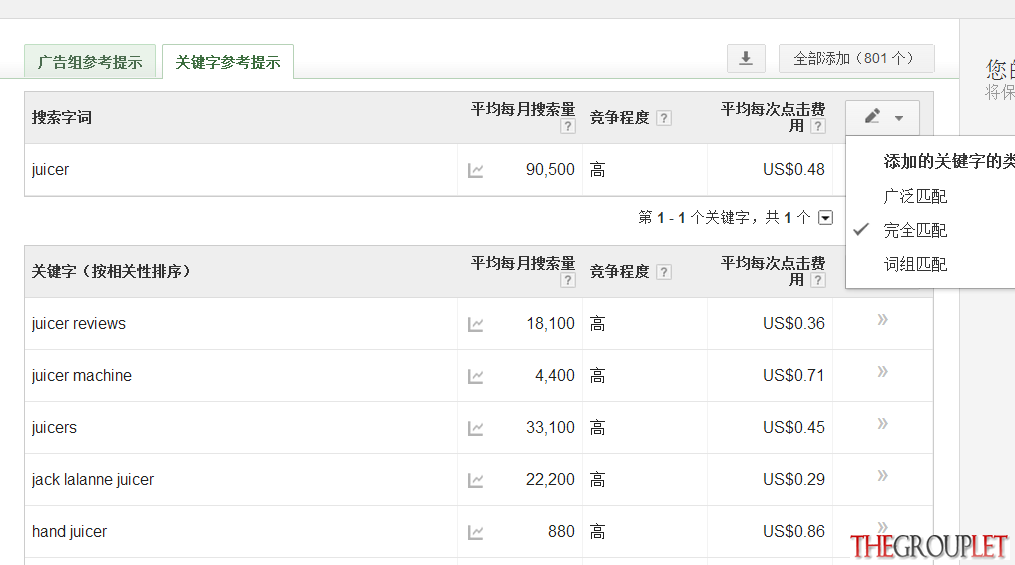Screen dimensions: 1015x565
Task: Sort by 搜索字词 column header
Action: point(61,118)
